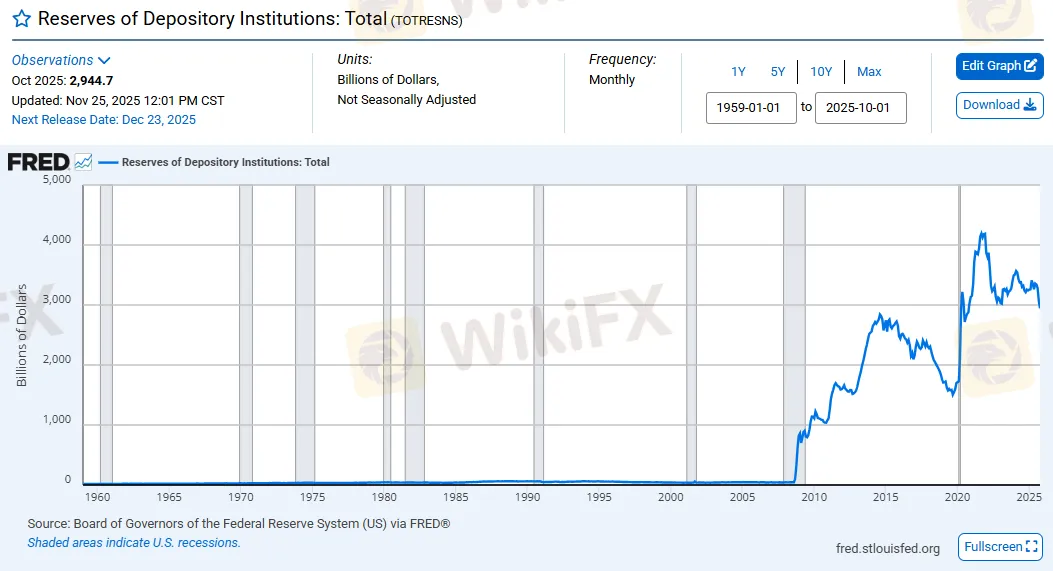Viewport: 1053px width, 571px height.
Task: Select the 5Y range
Action: coord(778,72)
